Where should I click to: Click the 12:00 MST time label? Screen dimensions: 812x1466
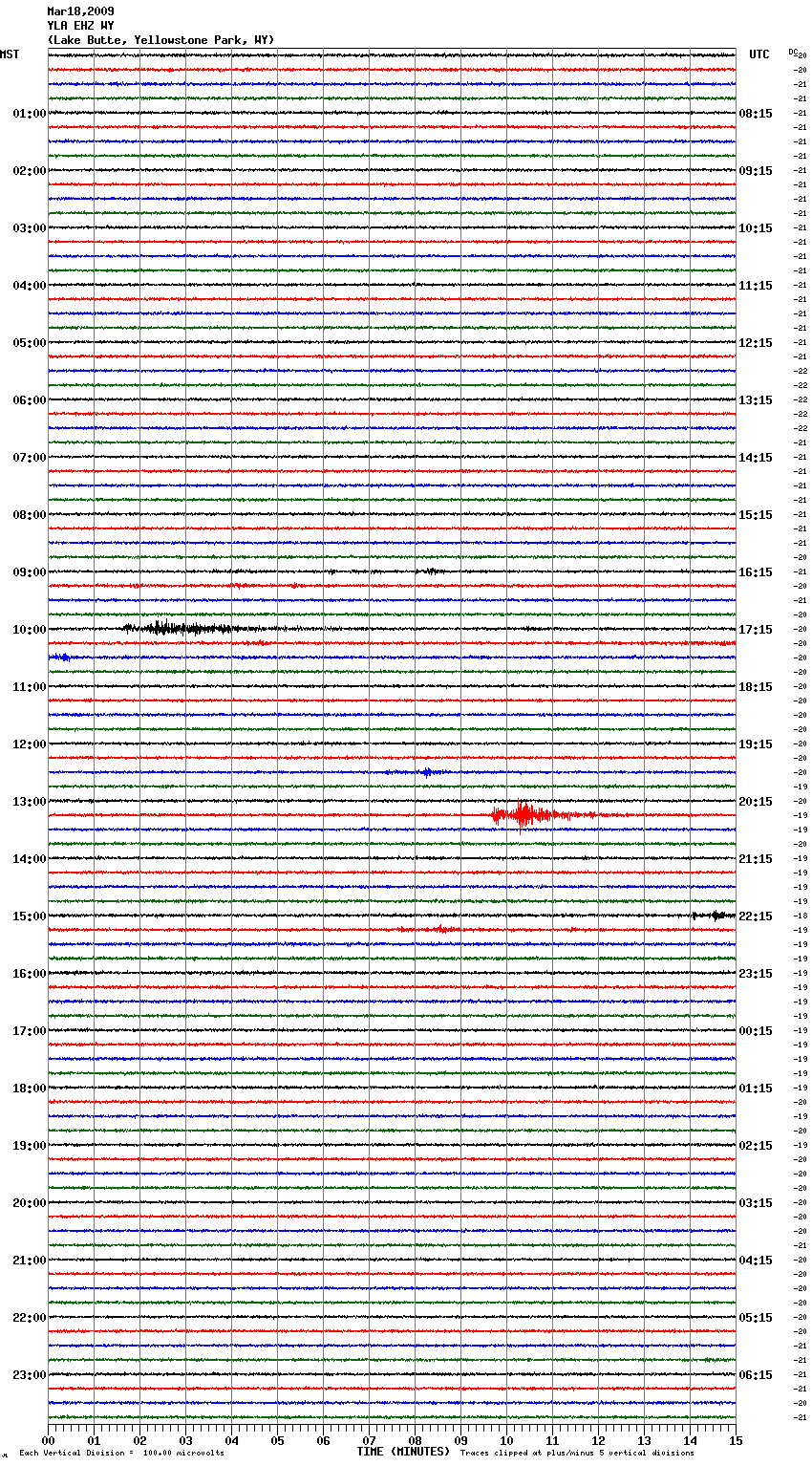point(30,744)
